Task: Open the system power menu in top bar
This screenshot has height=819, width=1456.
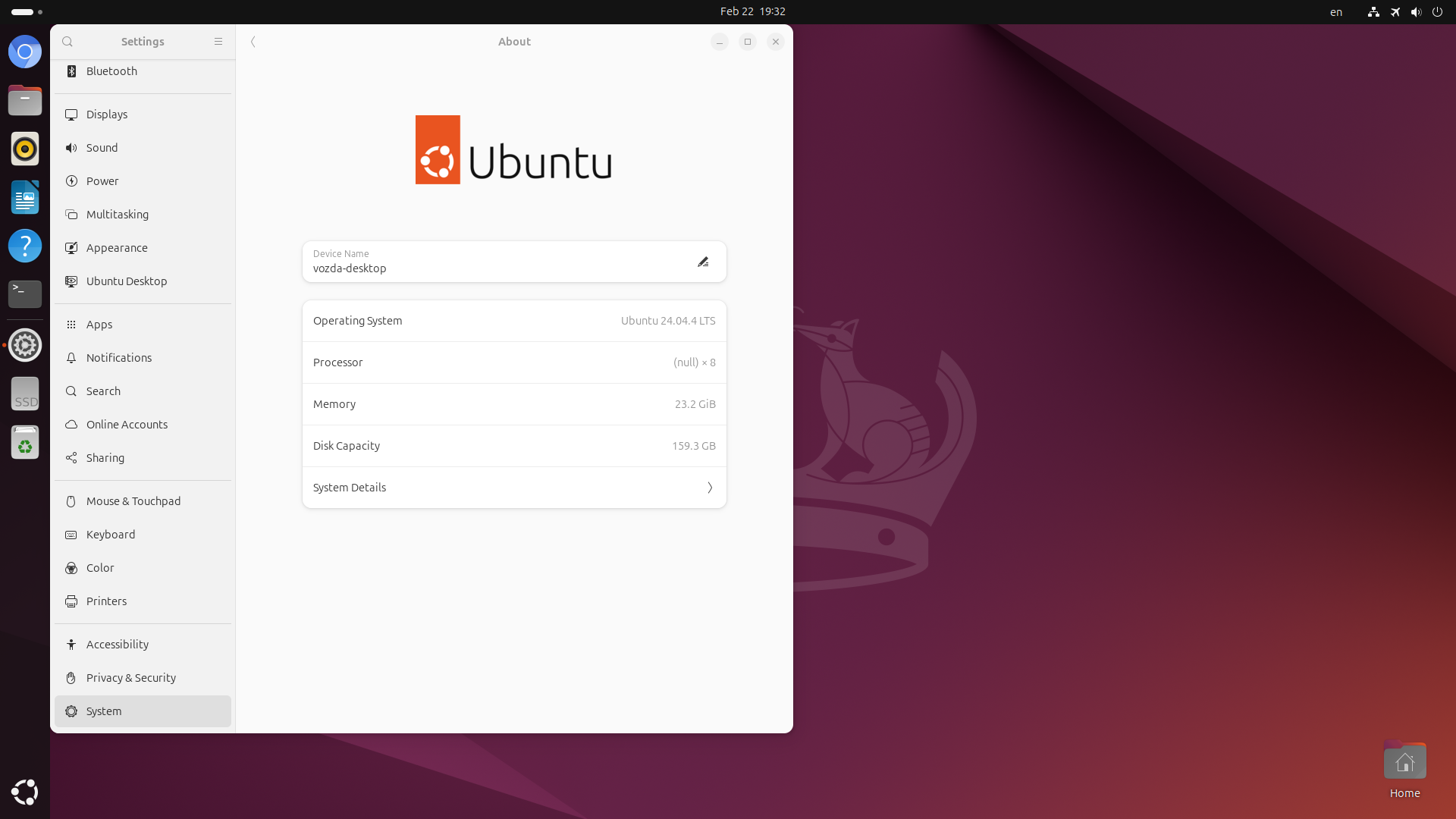Action: (1437, 11)
